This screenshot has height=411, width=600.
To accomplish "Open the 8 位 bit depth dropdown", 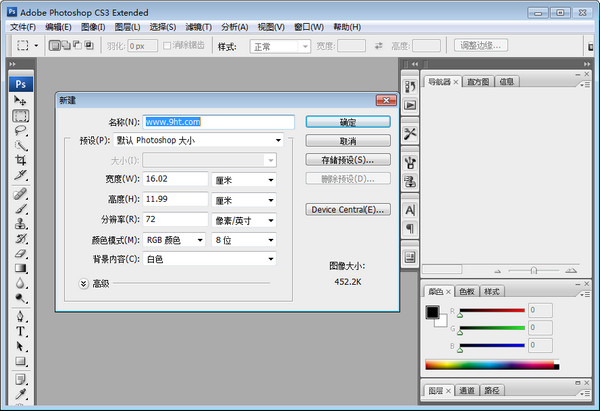I will pos(244,240).
